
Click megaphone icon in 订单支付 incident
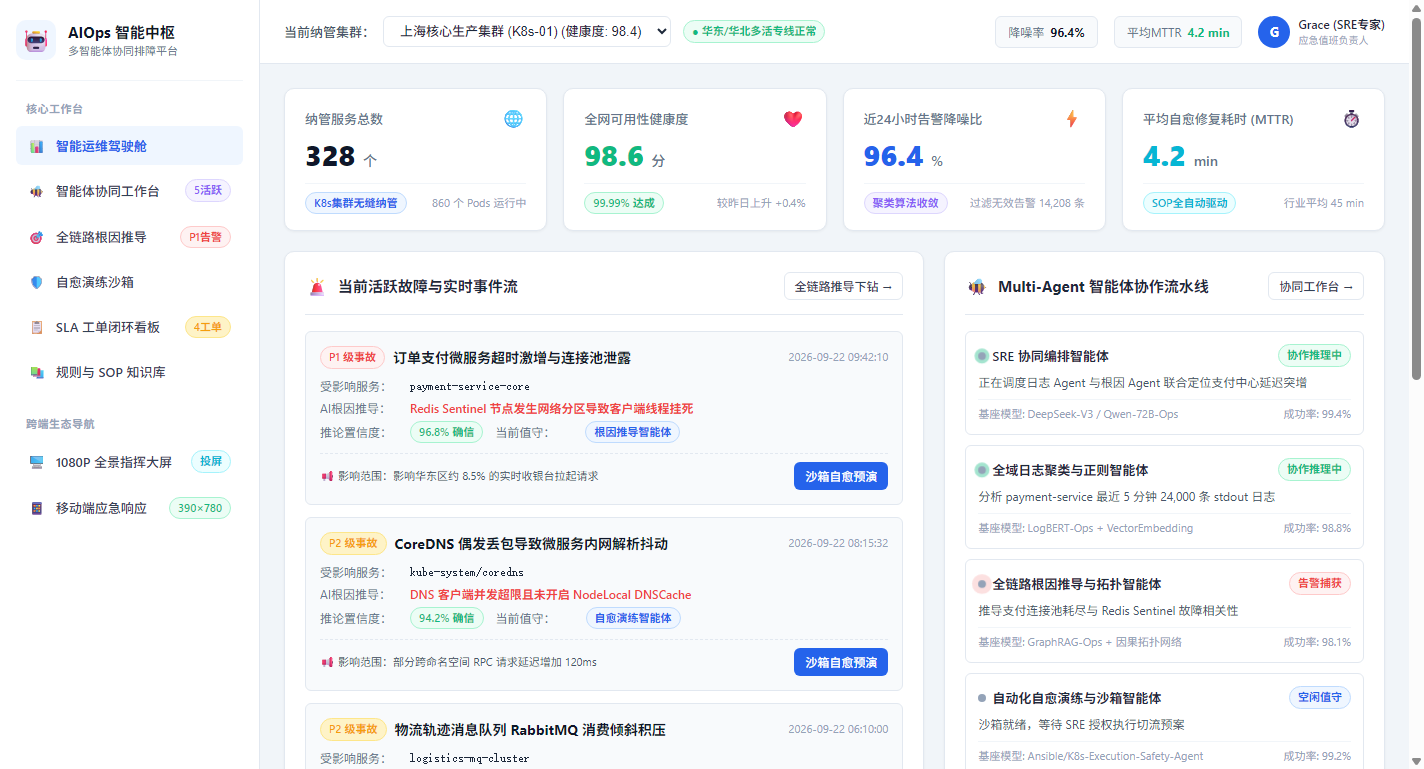tap(327, 476)
